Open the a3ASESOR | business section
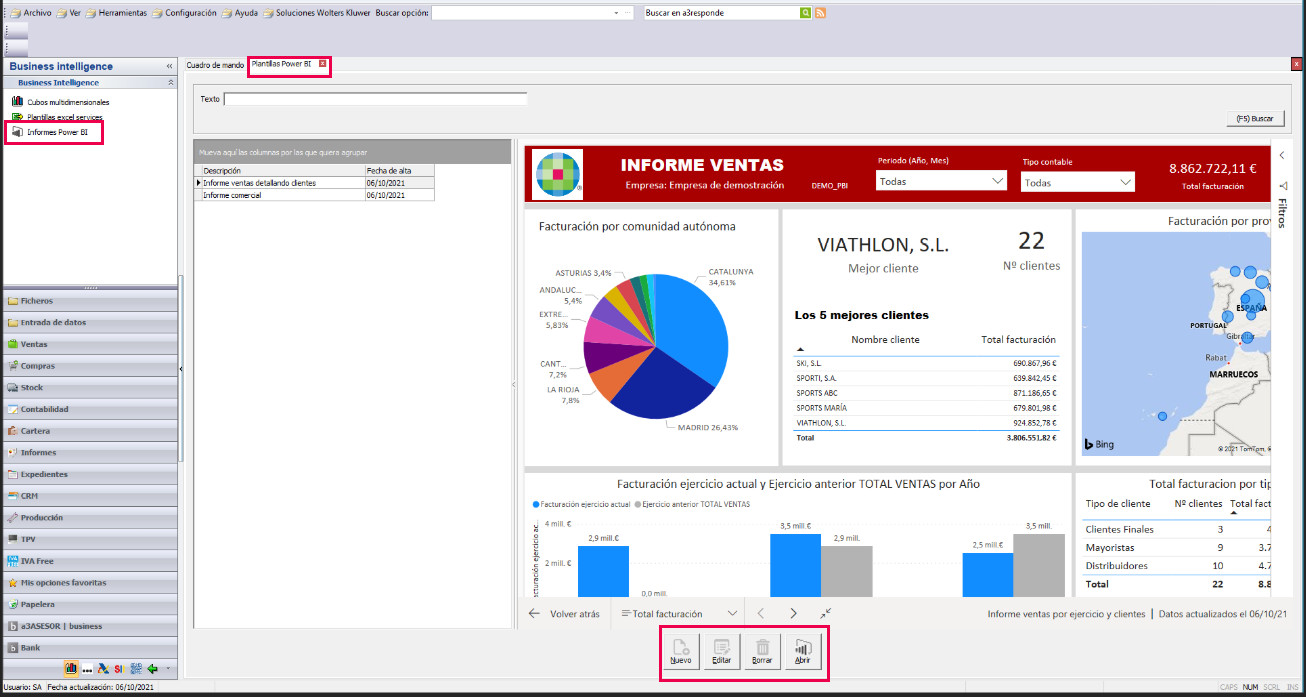 click(90, 626)
